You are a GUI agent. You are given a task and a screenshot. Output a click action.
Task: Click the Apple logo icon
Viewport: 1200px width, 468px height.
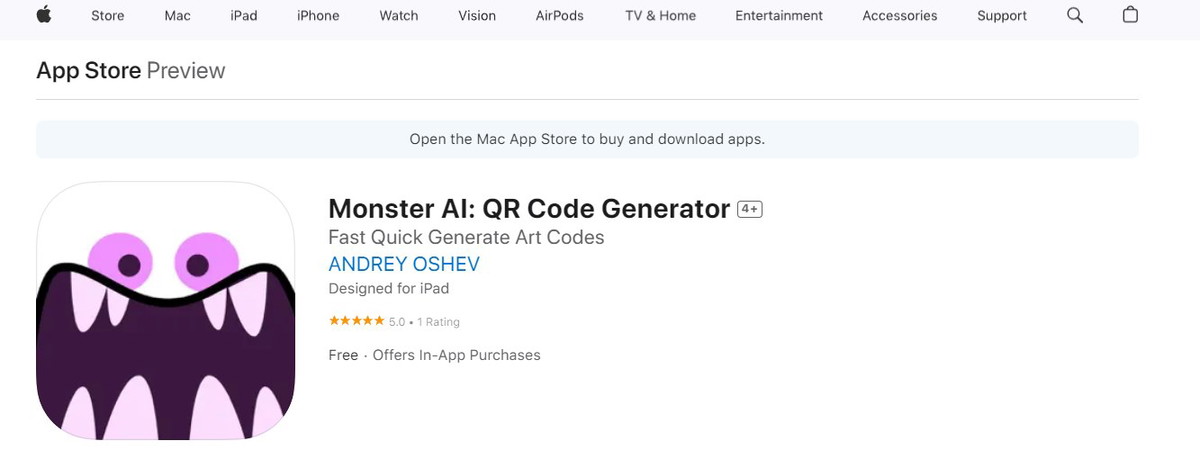coord(44,15)
